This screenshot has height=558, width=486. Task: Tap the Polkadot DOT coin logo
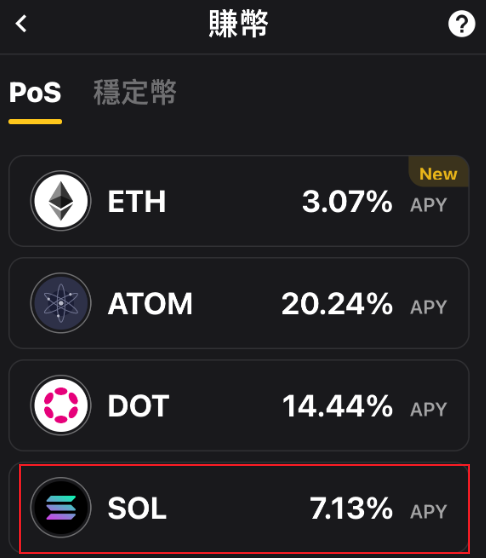61,405
